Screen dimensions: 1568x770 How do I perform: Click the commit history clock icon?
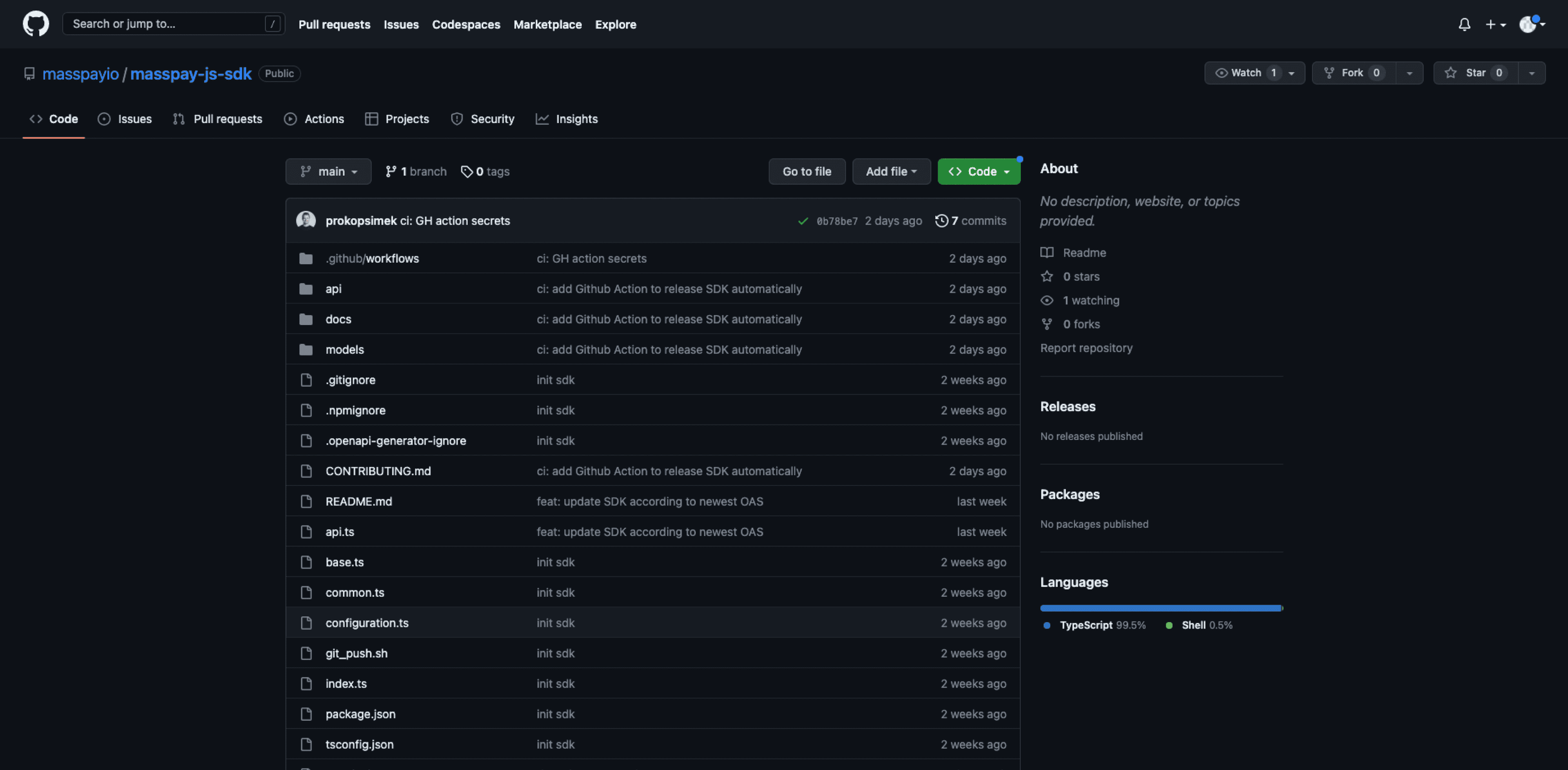942,220
